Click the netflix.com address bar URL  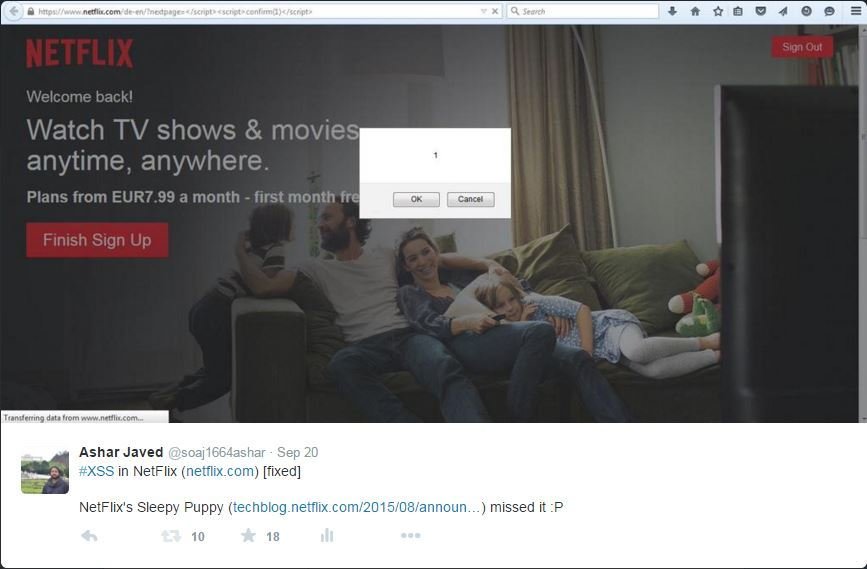coord(175,12)
